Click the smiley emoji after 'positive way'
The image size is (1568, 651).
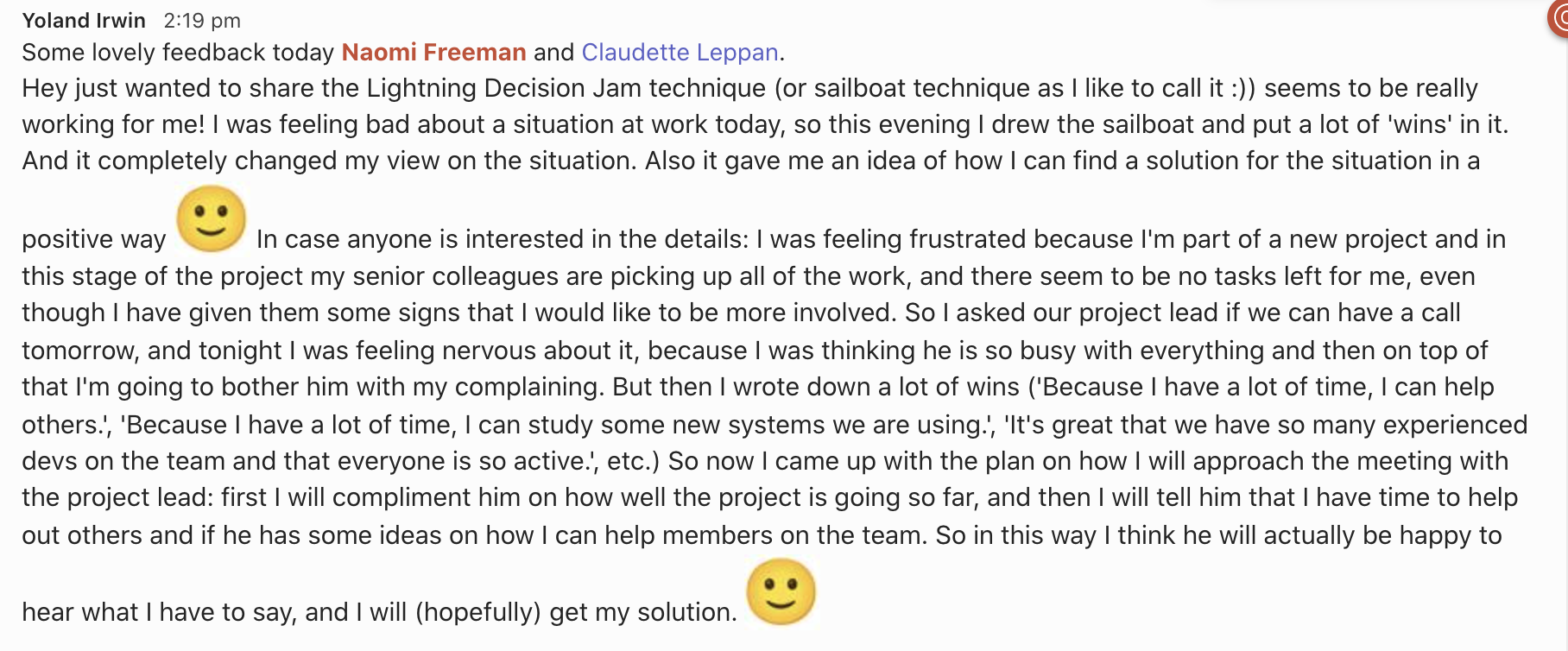(212, 218)
